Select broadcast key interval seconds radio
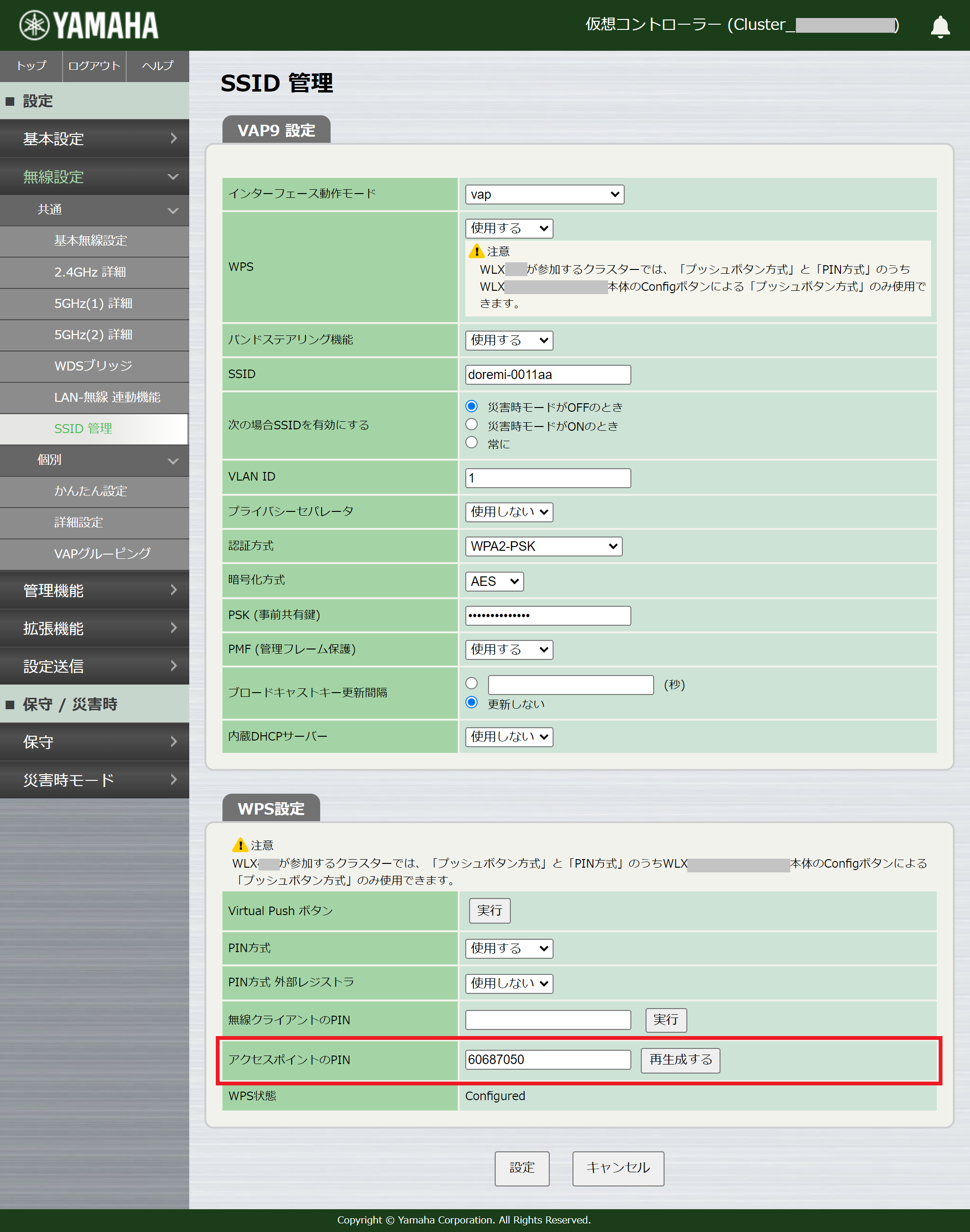Viewport: 970px width, 1232px height. pos(471,683)
